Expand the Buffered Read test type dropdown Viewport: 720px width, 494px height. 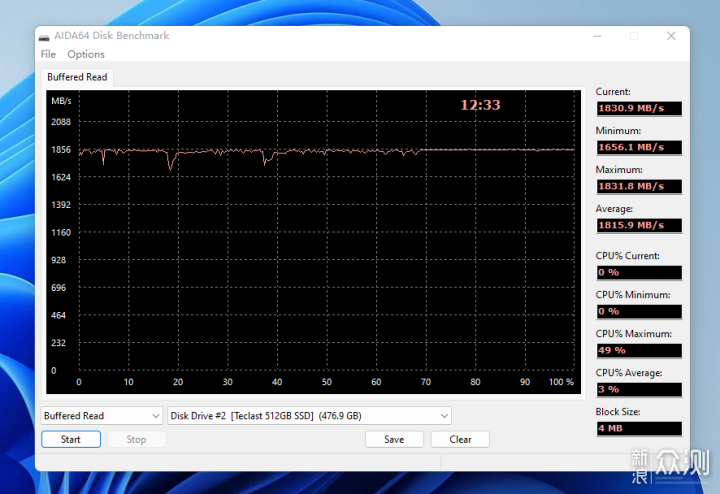pos(101,415)
